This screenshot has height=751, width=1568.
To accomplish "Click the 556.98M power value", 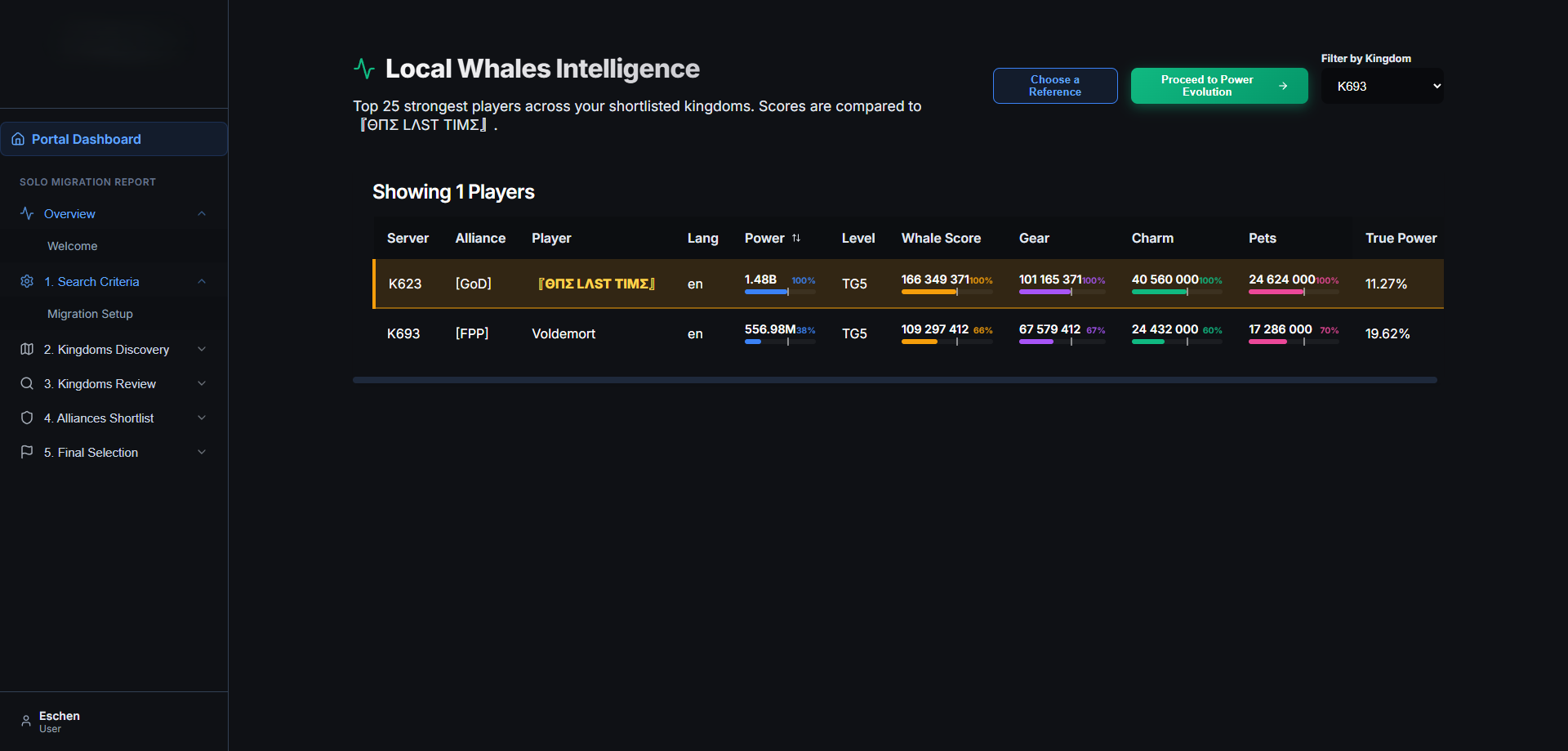I will tap(770, 329).
